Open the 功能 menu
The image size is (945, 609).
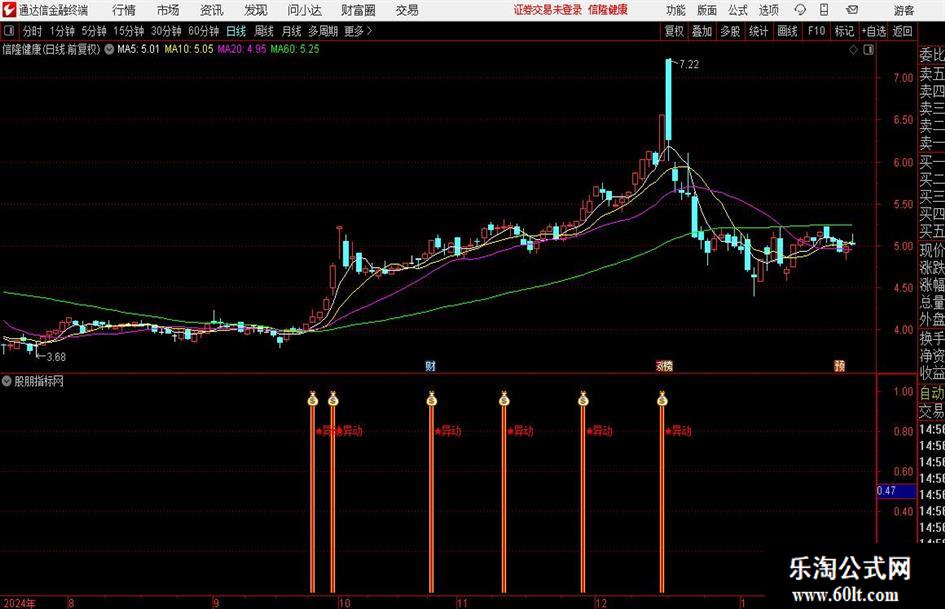[676, 10]
